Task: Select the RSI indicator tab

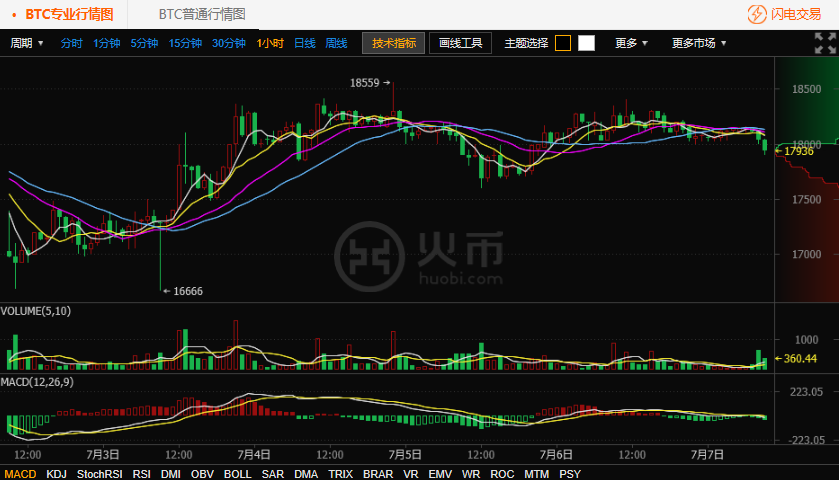Action: pyautogui.click(x=142, y=474)
